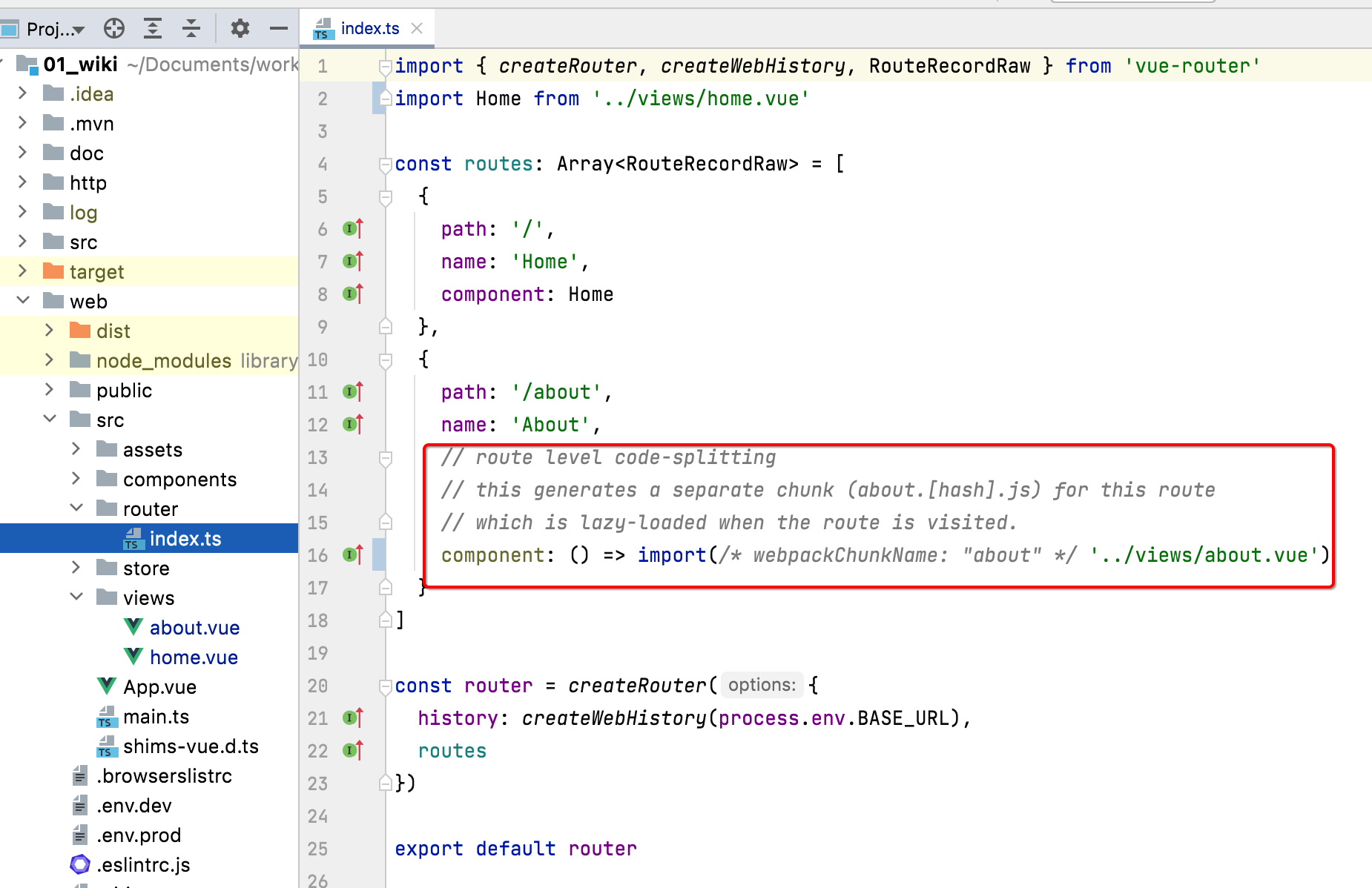The height and width of the screenshot is (888, 1372).
Task: Click the implements gutter icon on line 11
Action: coord(353,392)
